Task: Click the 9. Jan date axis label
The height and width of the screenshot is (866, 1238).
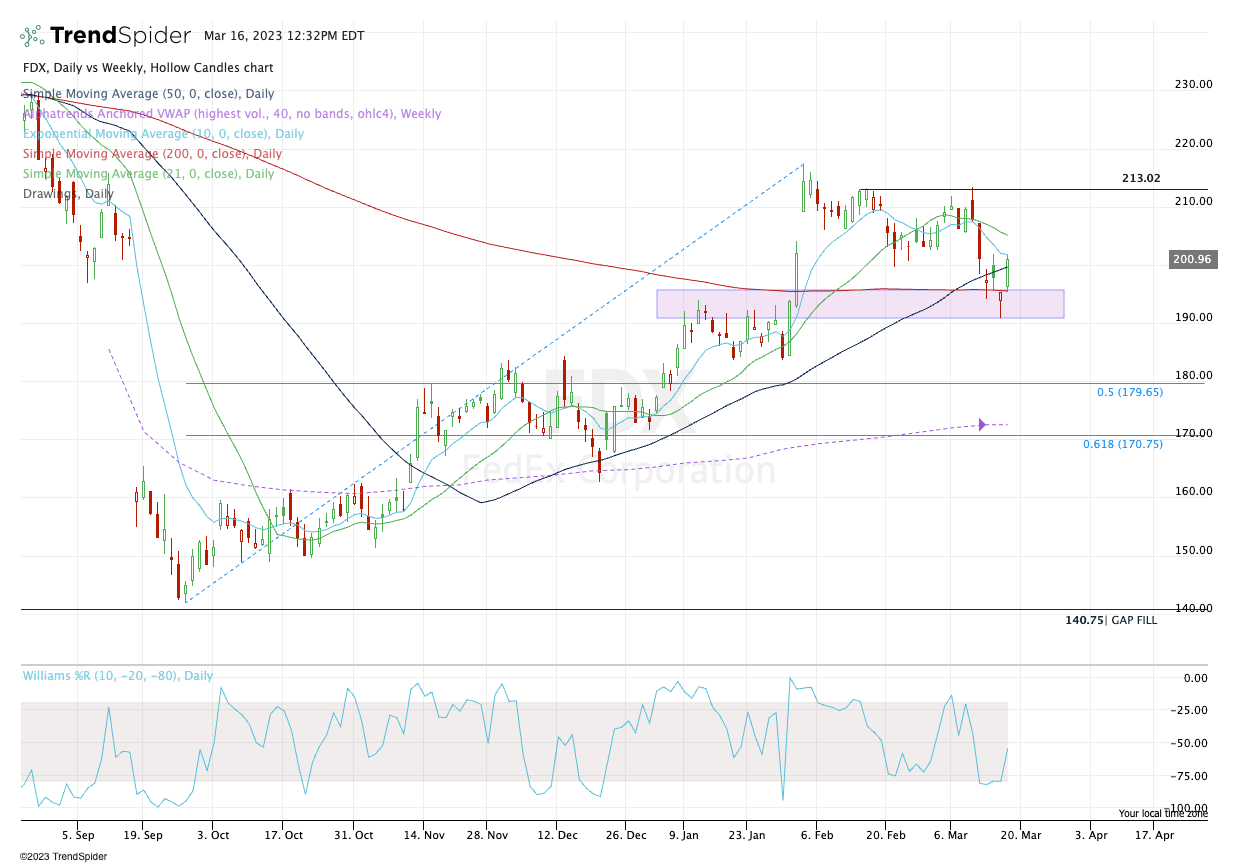Action: (x=684, y=834)
